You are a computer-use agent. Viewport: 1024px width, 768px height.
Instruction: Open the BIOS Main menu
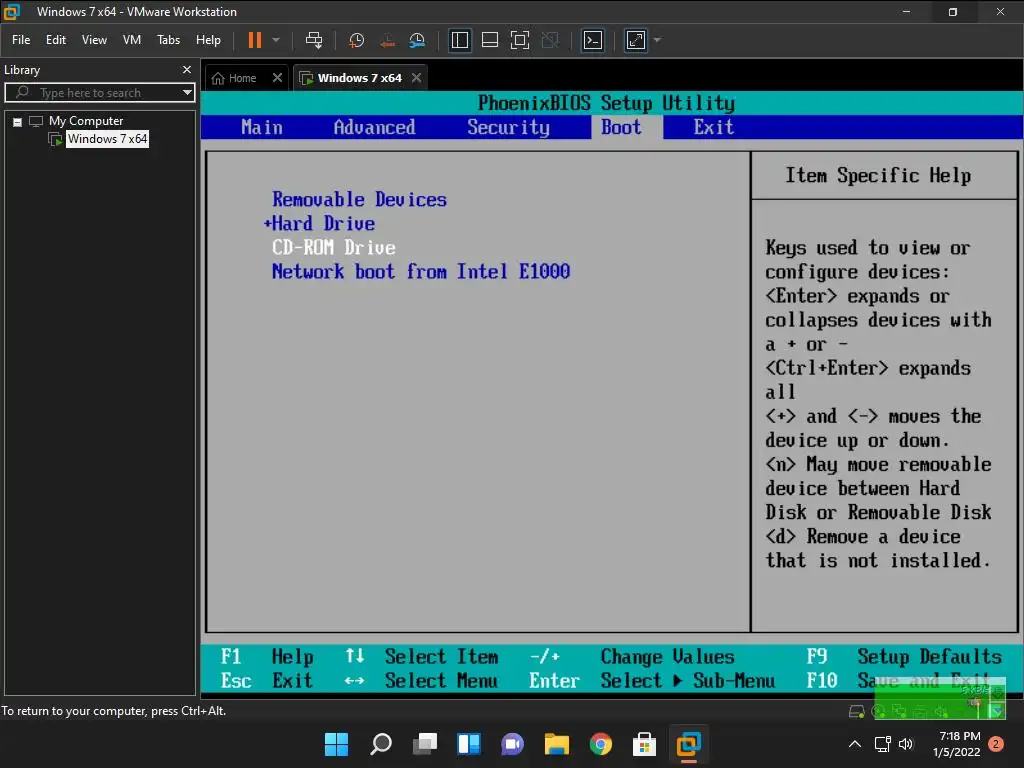(x=262, y=127)
